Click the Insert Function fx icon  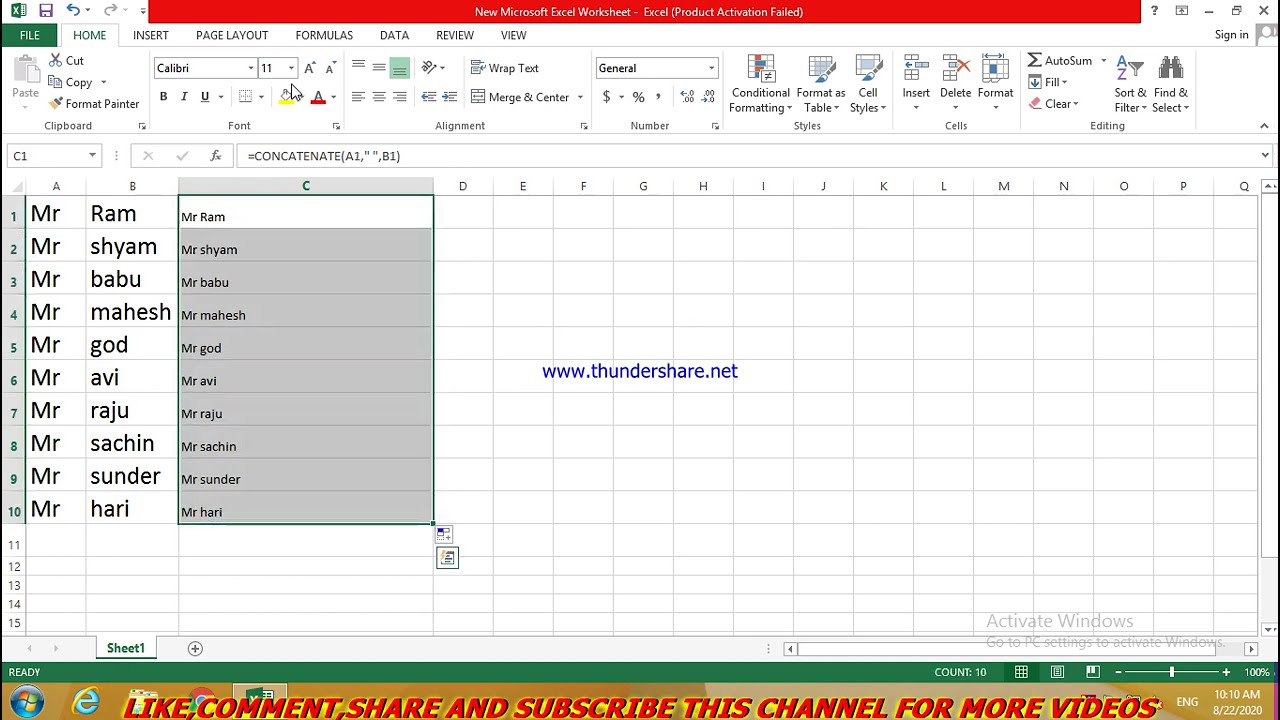pos(216,156)
